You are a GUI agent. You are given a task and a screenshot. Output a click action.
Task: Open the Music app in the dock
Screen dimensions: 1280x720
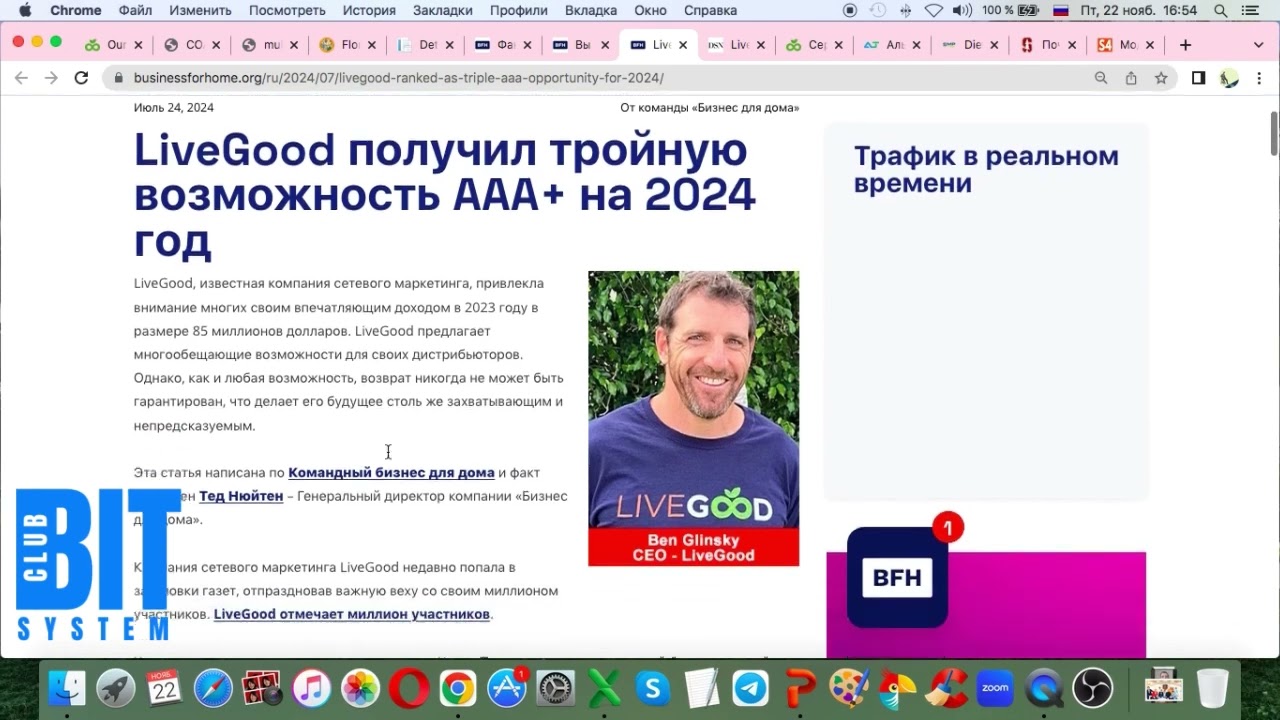[x=311, y=688]
